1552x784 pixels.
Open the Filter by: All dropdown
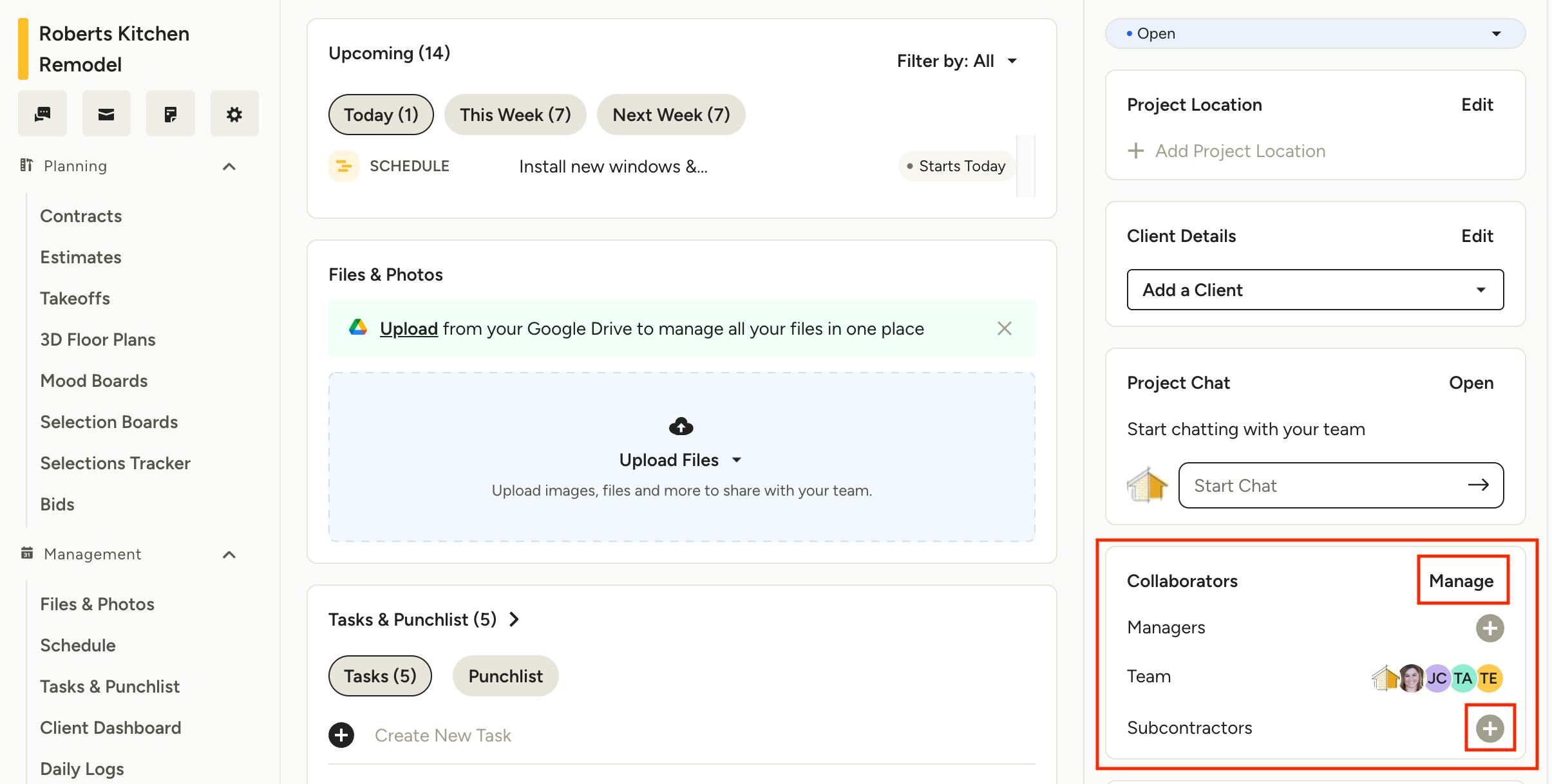(x=956, y=61)
